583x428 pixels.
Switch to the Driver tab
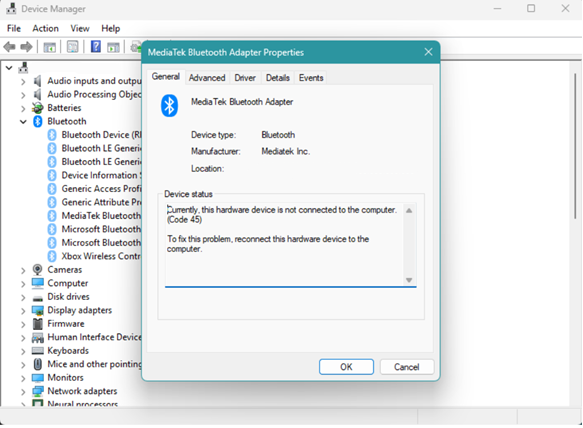click(245, 78)
